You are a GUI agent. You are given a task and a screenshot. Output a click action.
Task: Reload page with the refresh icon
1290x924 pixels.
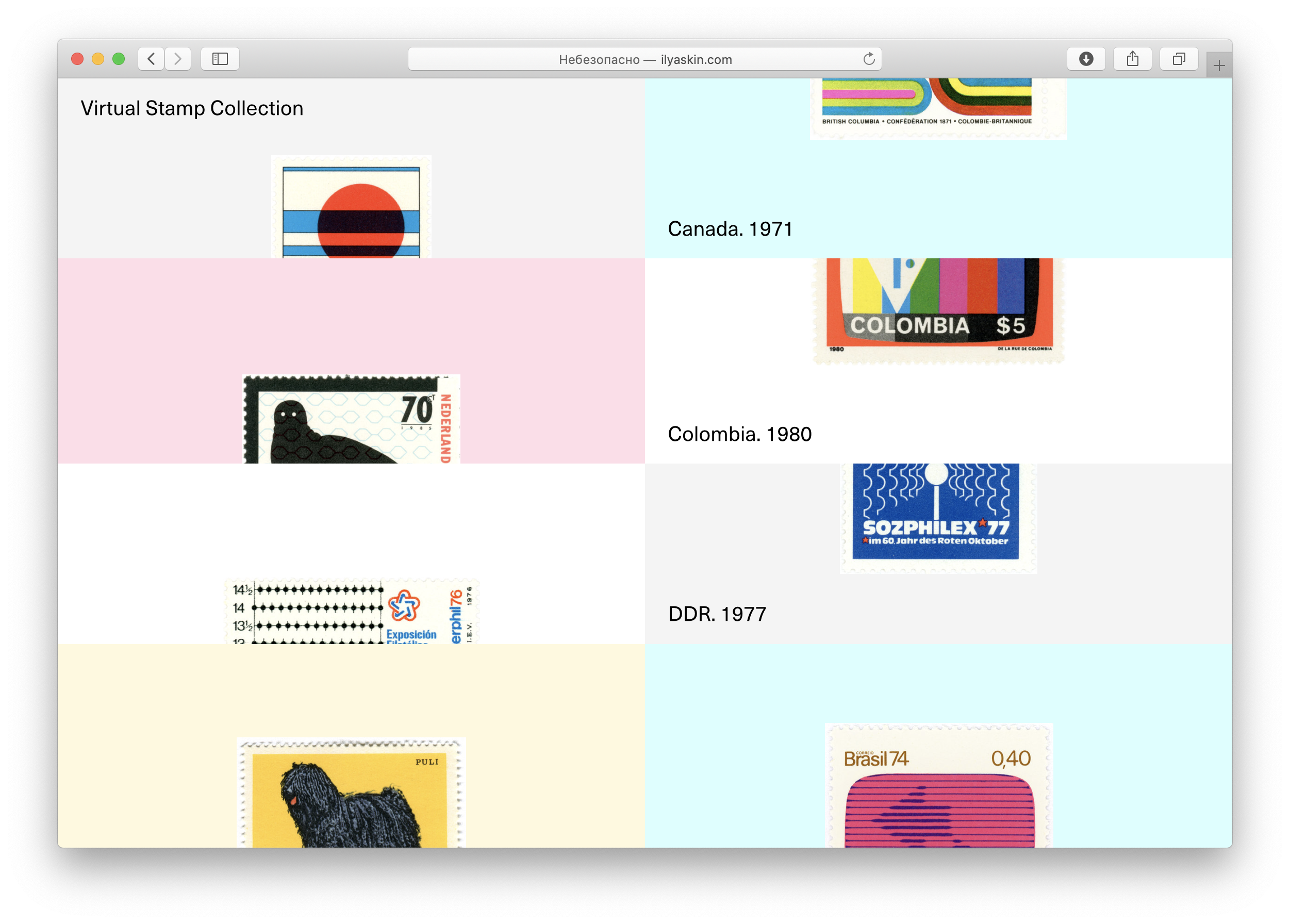[x=869, y=59]
